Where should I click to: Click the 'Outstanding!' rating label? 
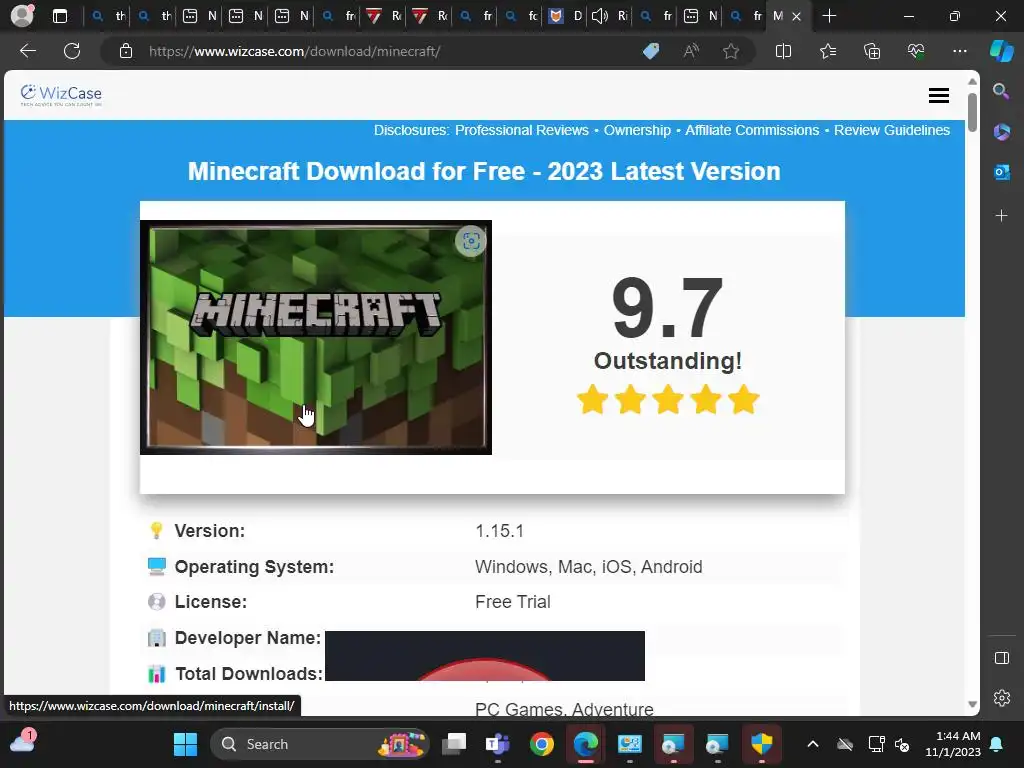(x=667, y=360)
